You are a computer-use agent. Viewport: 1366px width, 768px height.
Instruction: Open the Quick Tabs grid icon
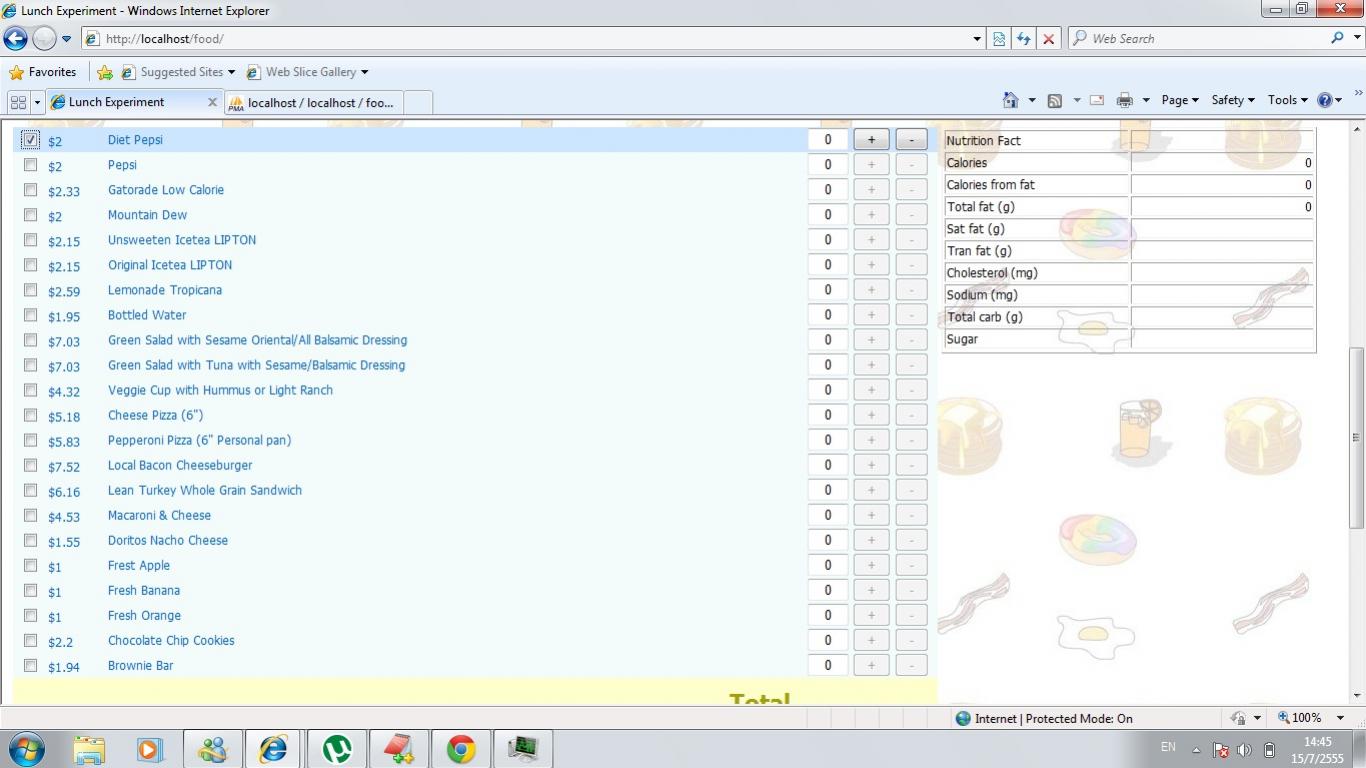pyautogui.click(x=18, y=102)
